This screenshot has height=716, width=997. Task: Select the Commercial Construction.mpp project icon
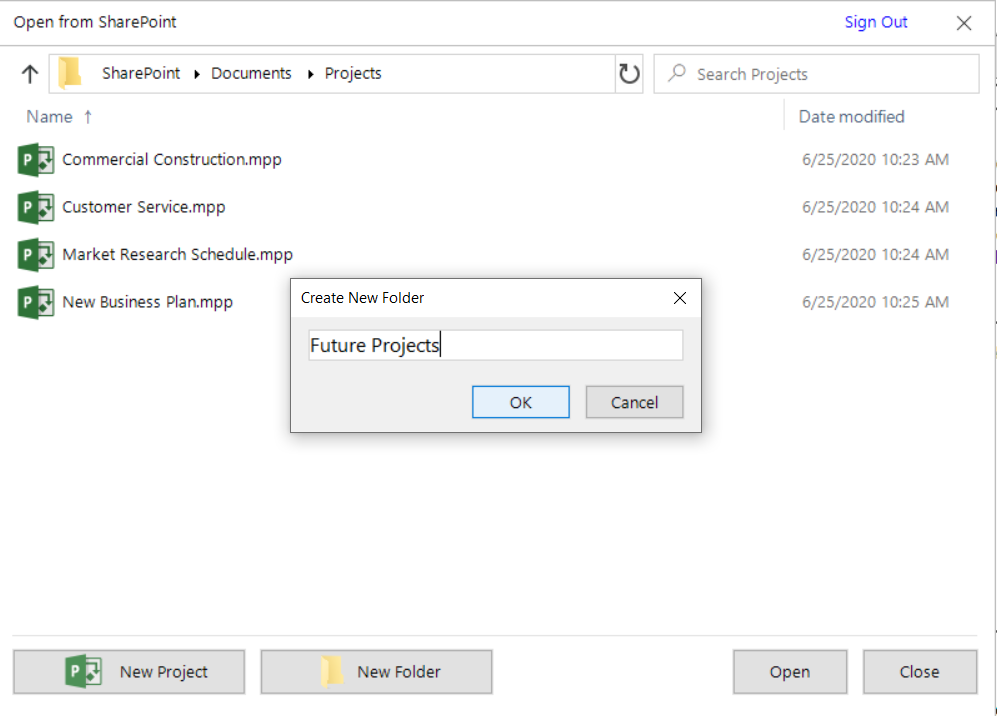click(x=36, y=160)
